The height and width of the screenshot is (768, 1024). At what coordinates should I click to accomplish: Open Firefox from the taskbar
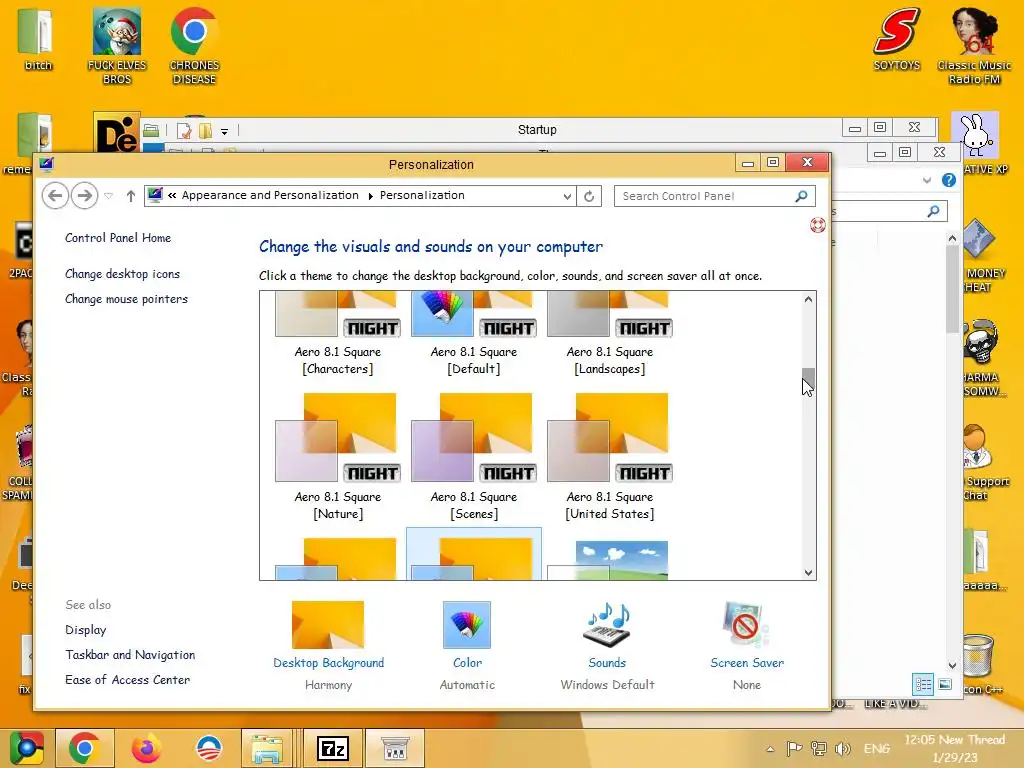point(146,748)
